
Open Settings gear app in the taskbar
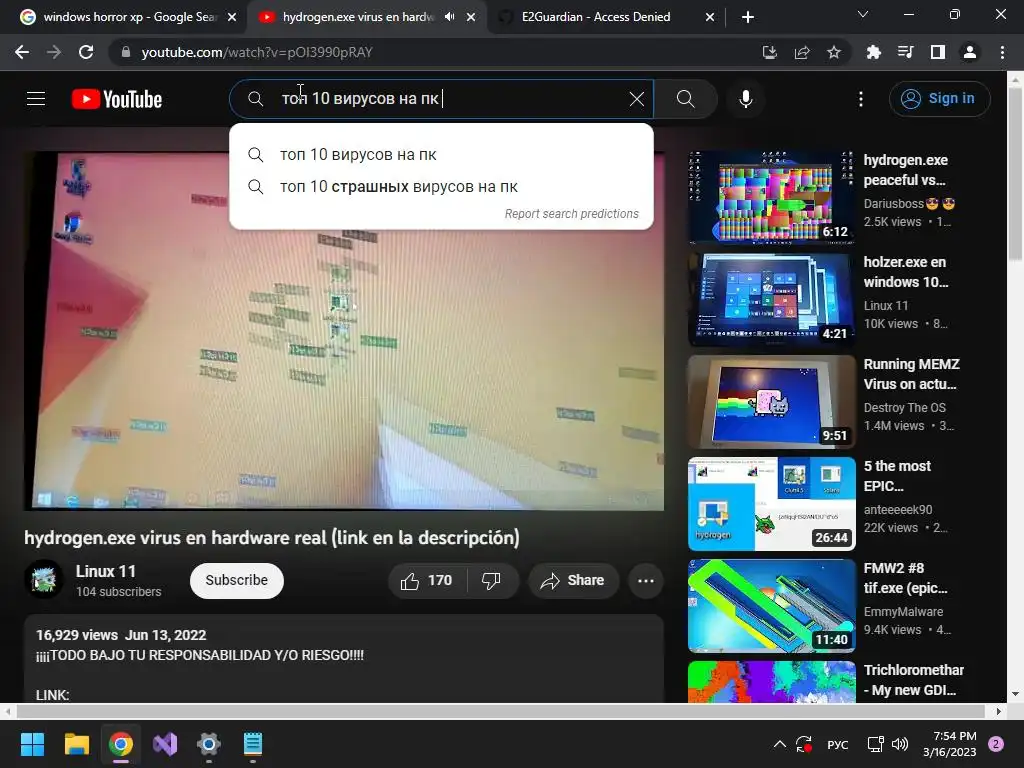coord(208,744)
